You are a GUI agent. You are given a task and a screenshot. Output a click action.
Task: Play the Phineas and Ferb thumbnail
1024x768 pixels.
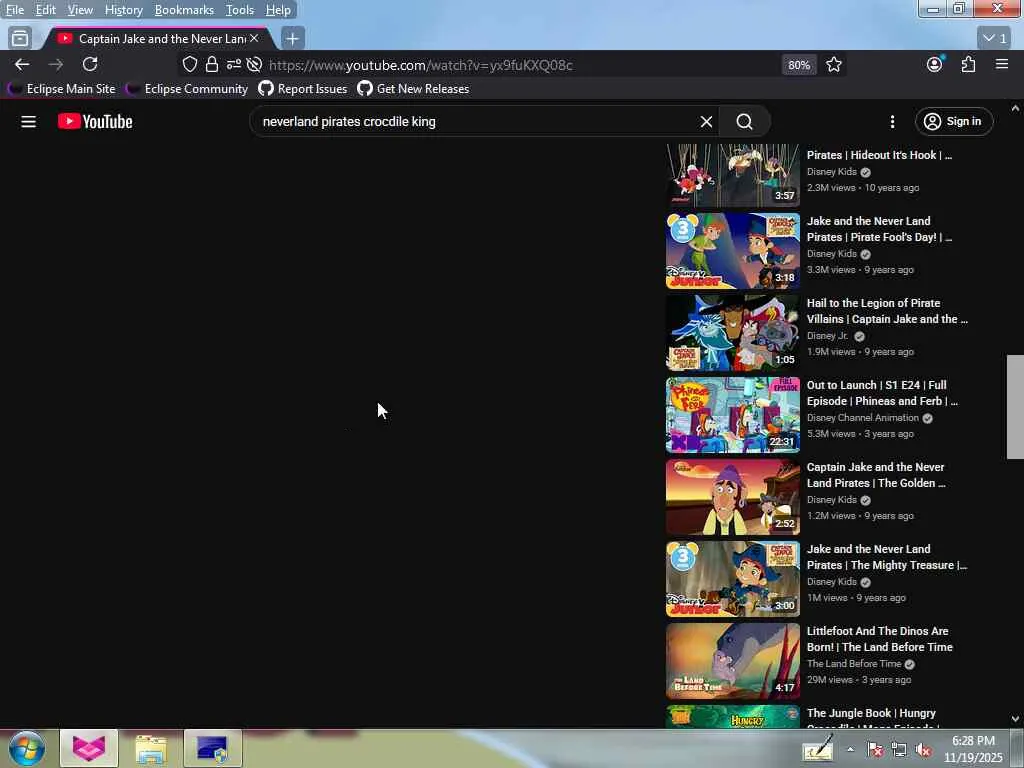click(733, 415)
